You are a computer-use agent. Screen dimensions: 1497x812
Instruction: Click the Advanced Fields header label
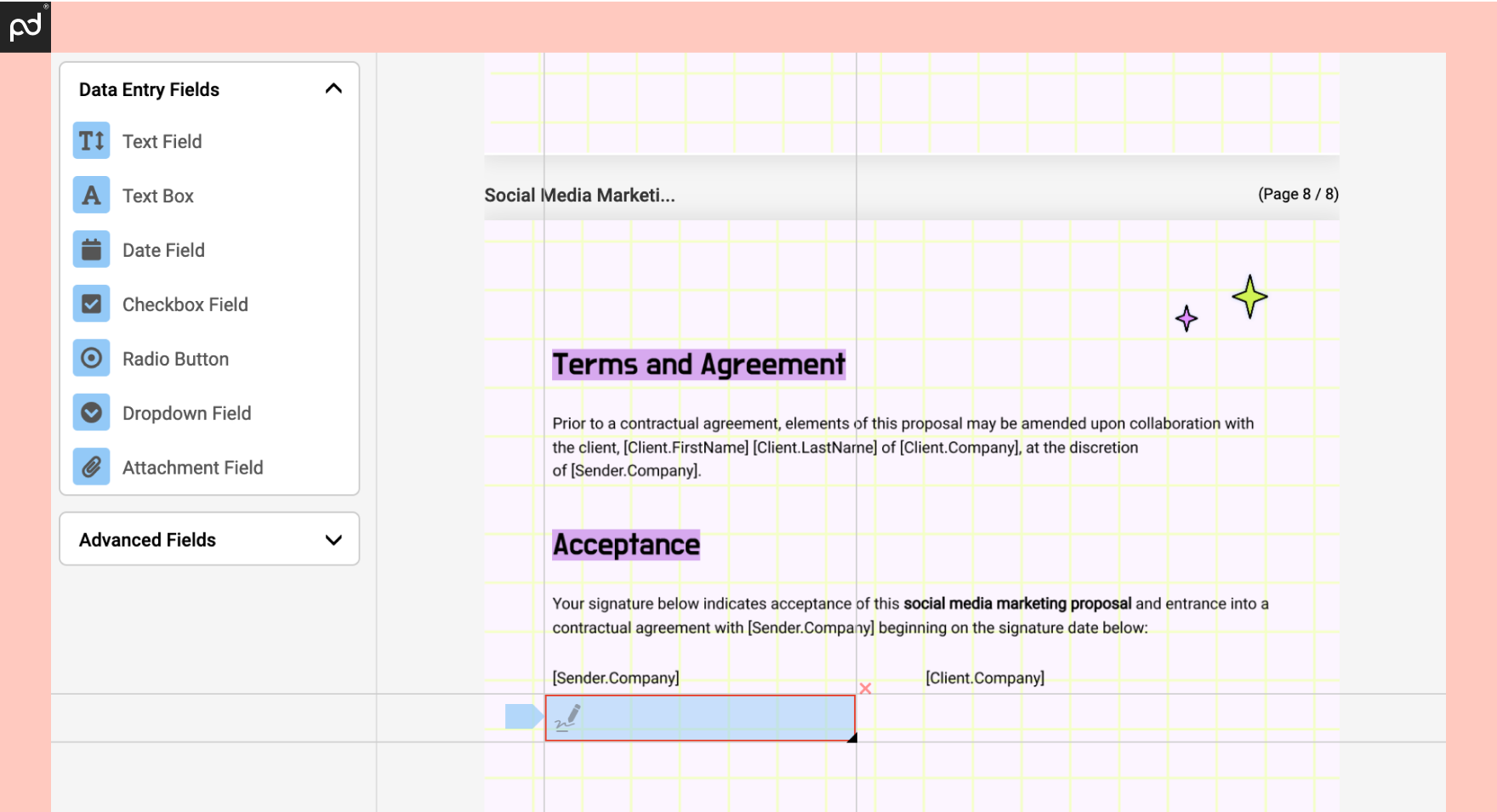click(147, 540)
